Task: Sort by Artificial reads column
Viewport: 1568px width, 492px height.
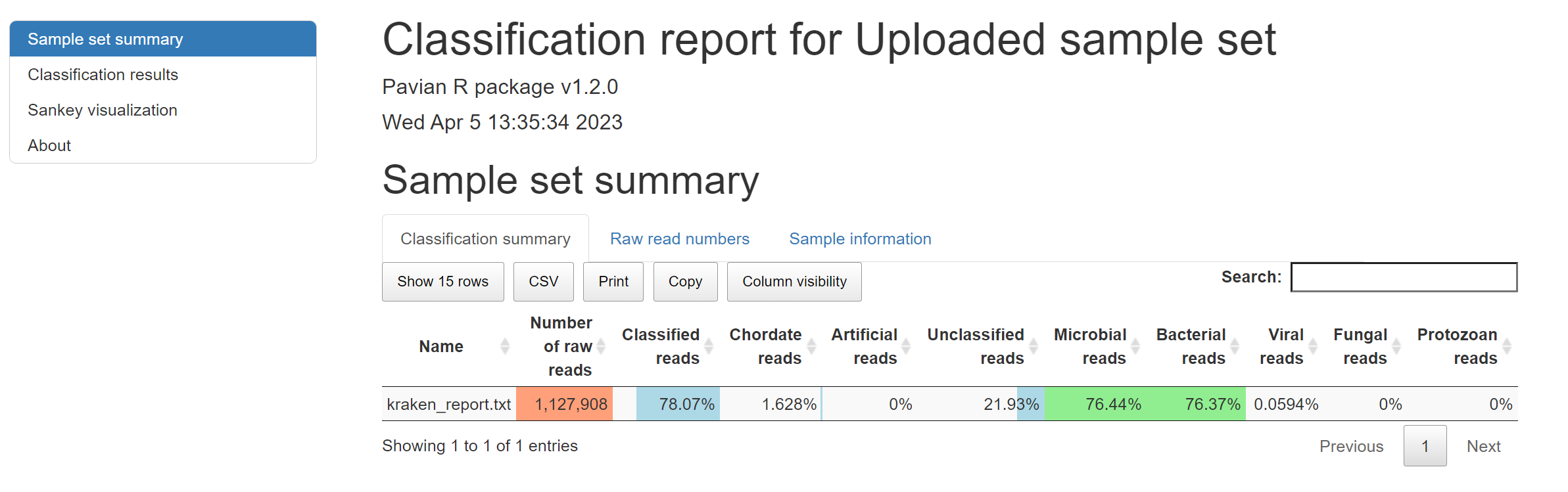Action: 906,346
